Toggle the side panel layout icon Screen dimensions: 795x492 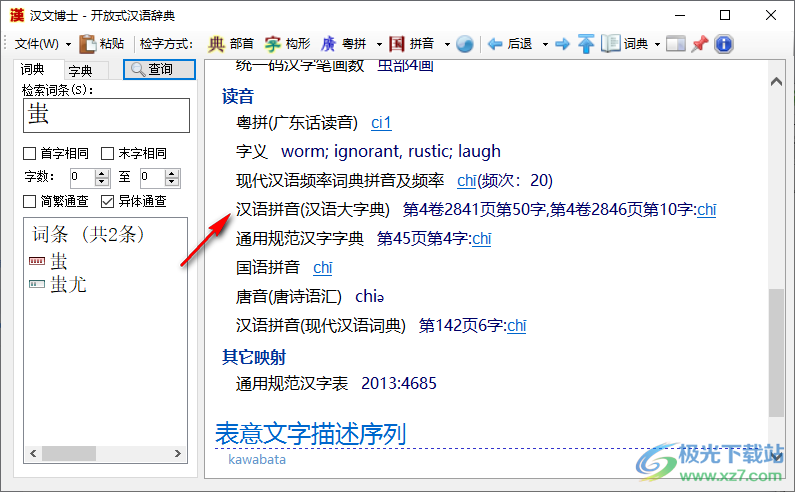[x=675, y=44]
